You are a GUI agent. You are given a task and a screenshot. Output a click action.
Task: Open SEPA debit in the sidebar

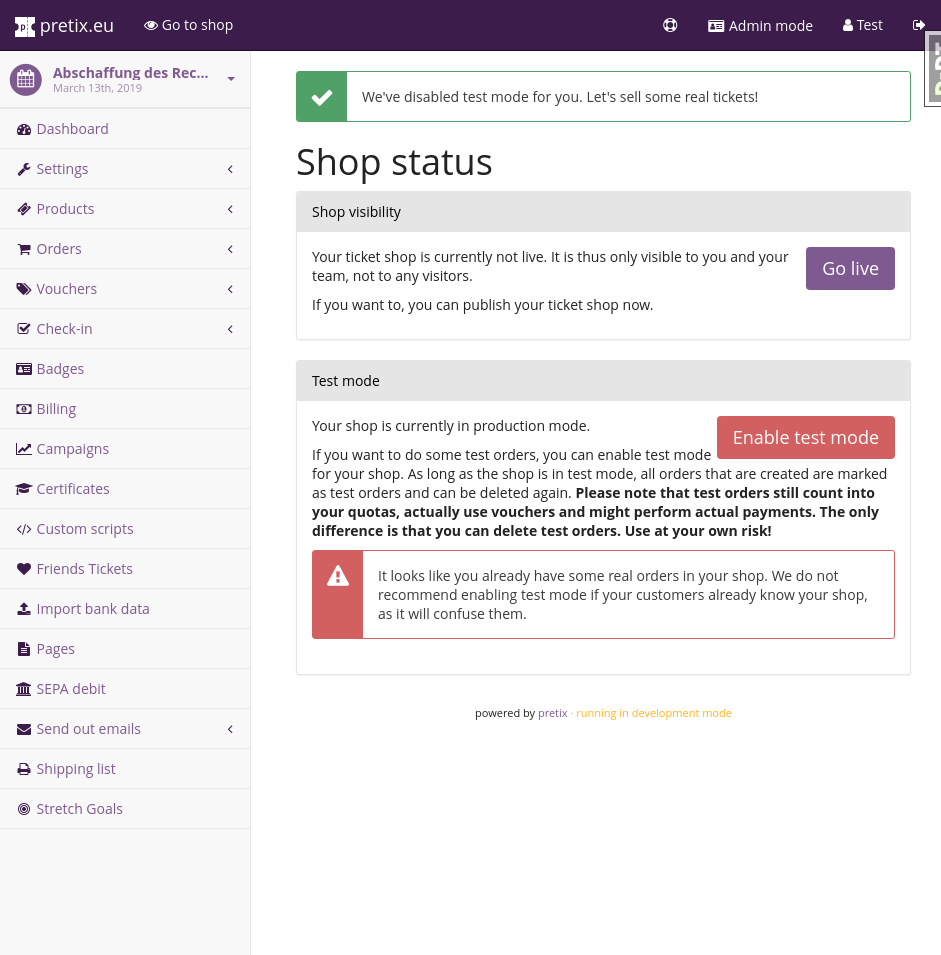(x=125, y=689)
